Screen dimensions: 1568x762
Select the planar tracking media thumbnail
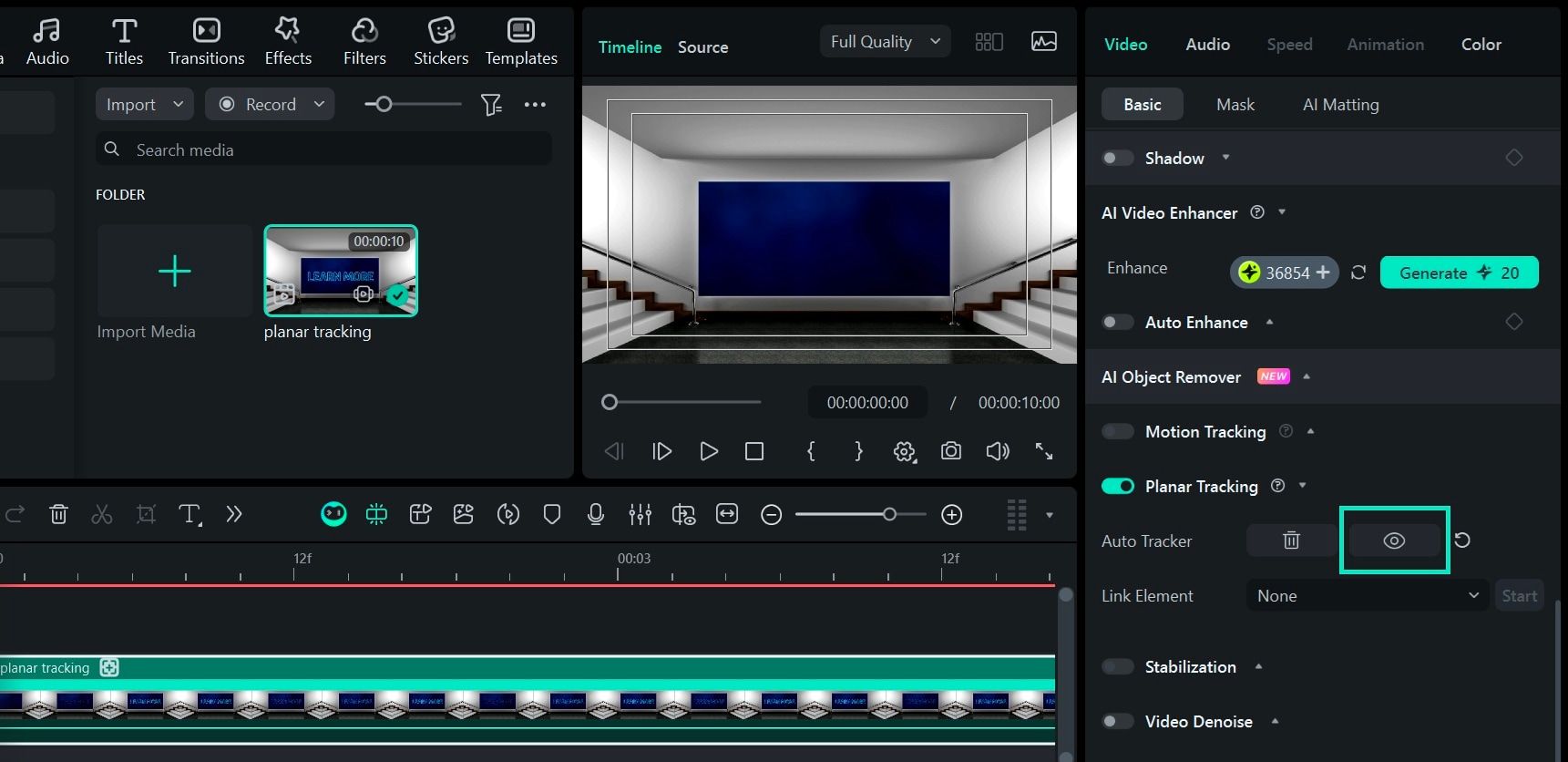(x=341, y=271)
